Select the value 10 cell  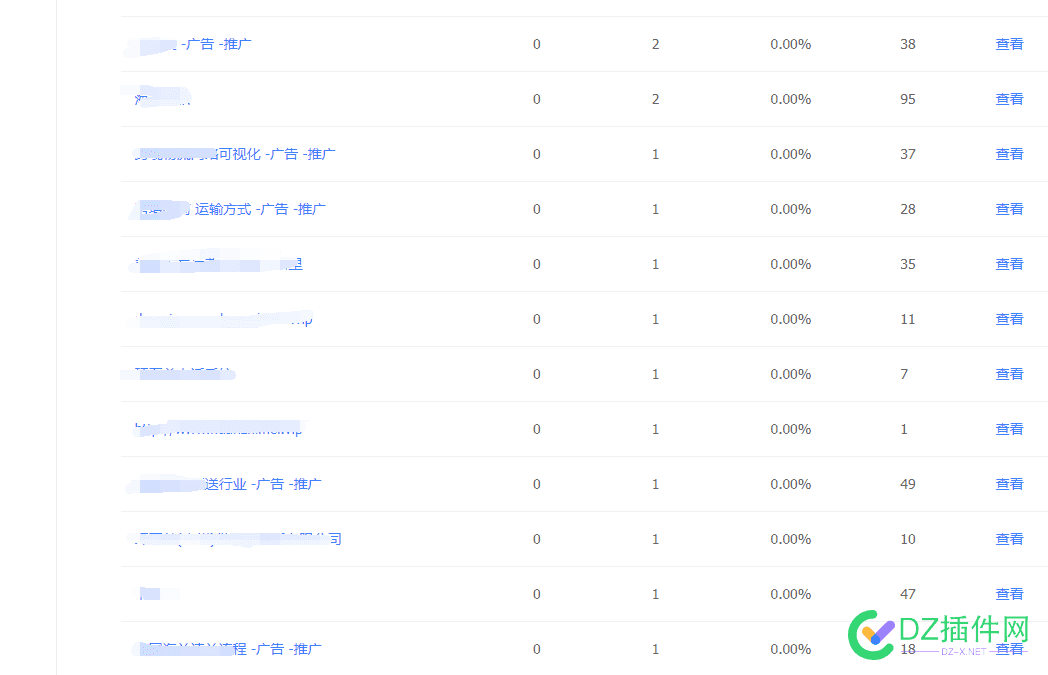pyautogui.click(x=908, y=539)
